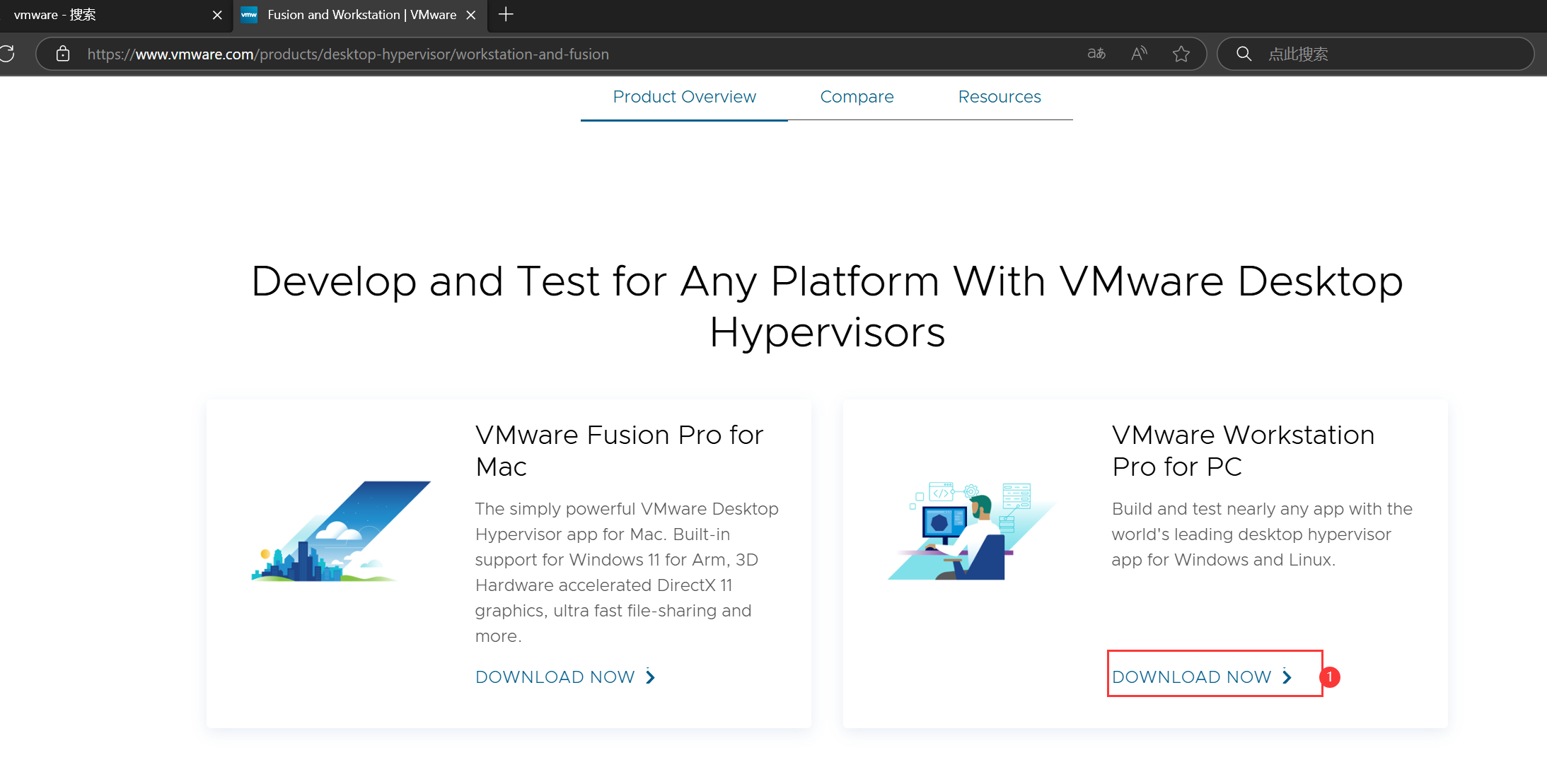Add this page to favorites via star icon
This screenshot has width=1547, height=784.
1181,54
